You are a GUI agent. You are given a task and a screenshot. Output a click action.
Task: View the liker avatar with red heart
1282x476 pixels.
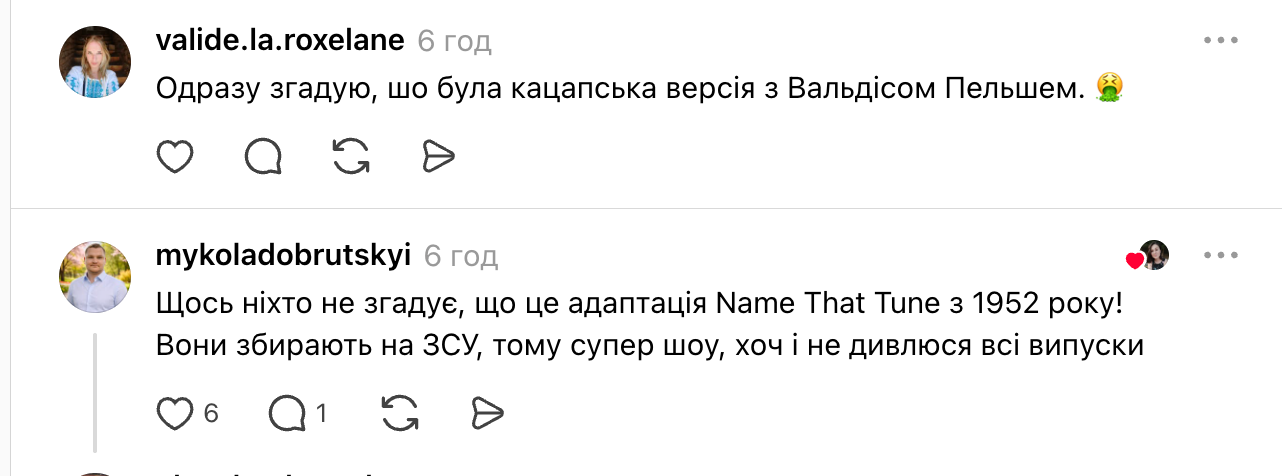[x=1153, y=256]
